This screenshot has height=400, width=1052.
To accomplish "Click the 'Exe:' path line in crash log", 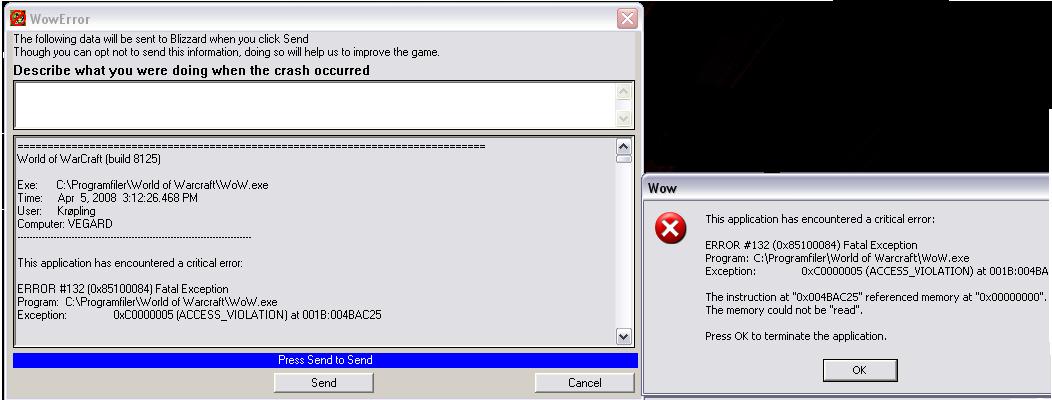I will coord(143,185).
